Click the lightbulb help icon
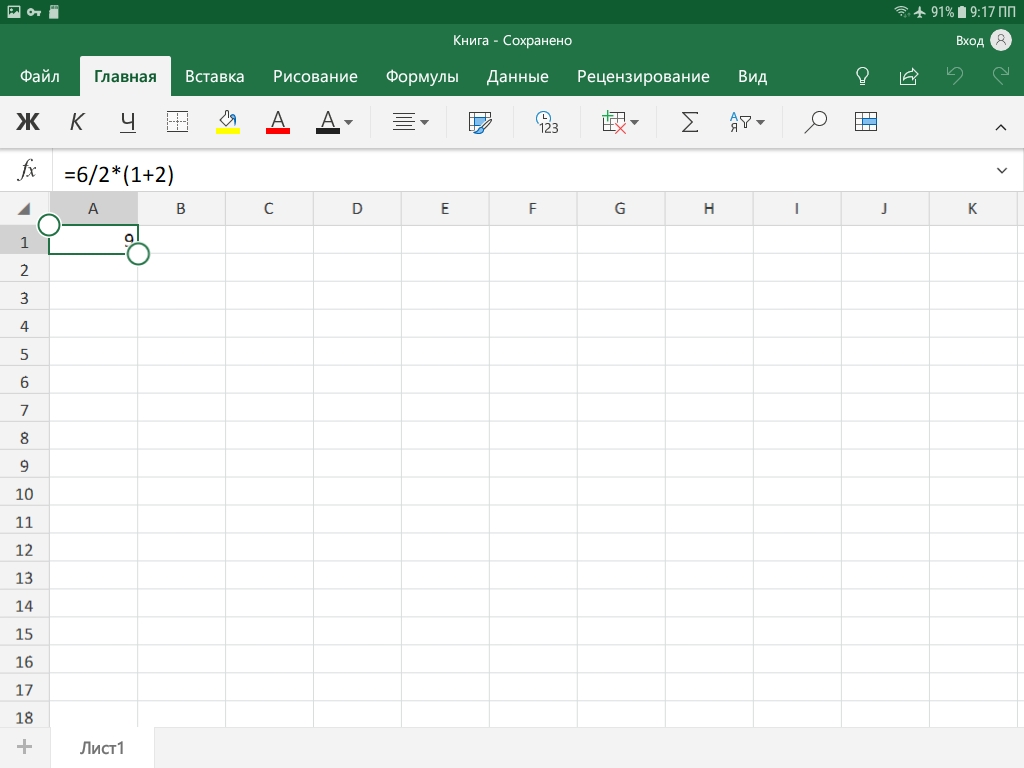The height and width of the screenshot is (768, 1024). click(862, 76)
